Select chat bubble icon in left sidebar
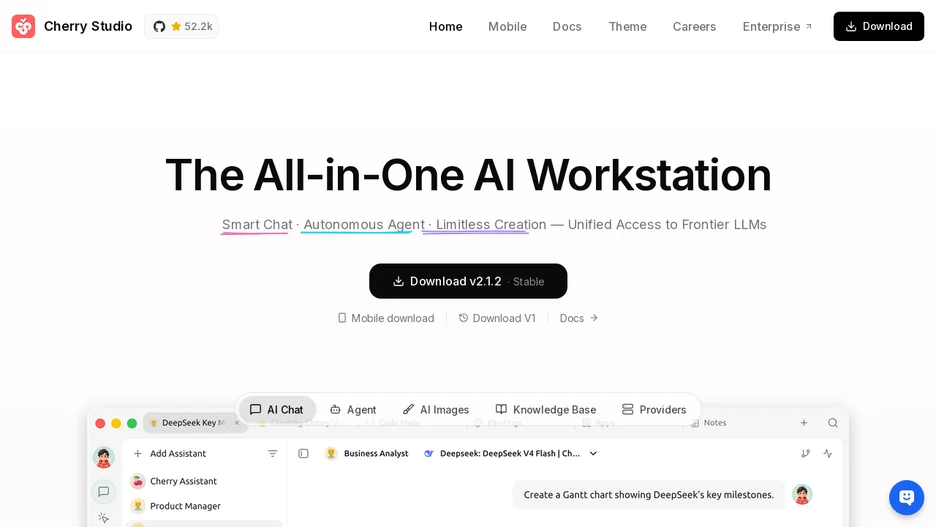 point(103,492)
